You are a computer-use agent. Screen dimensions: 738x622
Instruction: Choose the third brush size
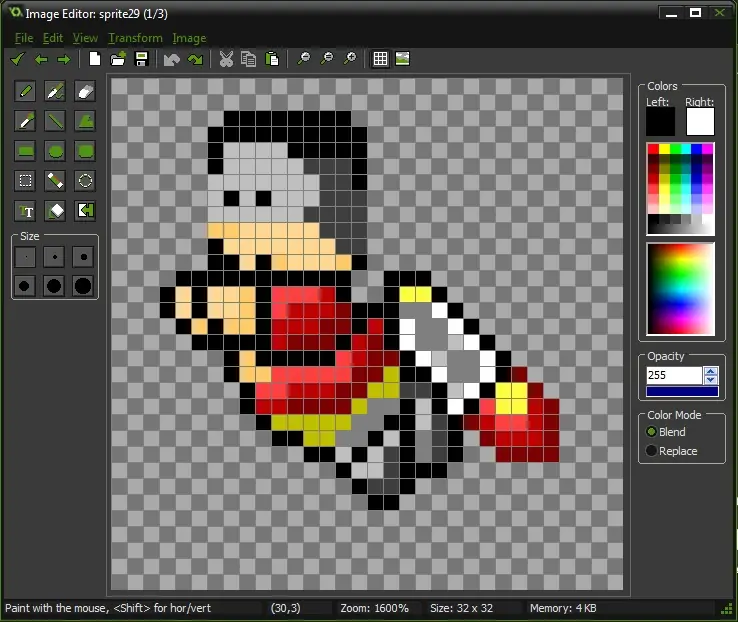pyautogui.click(x=83, y=257)
